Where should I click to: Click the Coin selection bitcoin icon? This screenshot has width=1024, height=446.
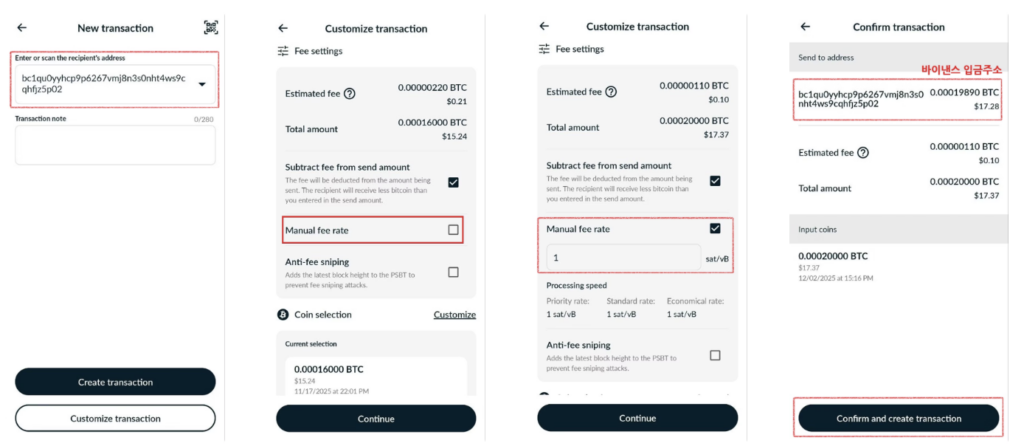tap(283, 314)
